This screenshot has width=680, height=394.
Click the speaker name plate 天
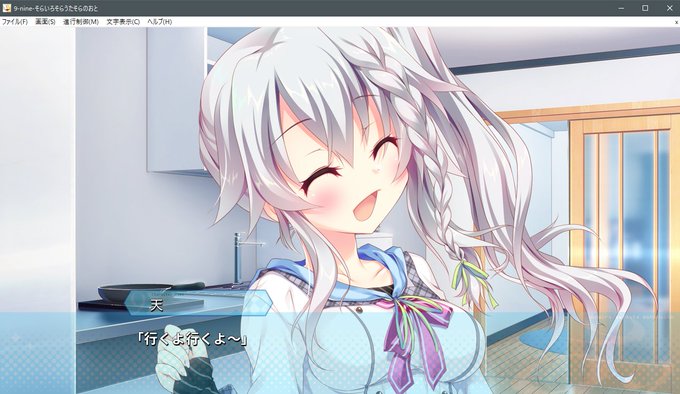click(199, 303)
